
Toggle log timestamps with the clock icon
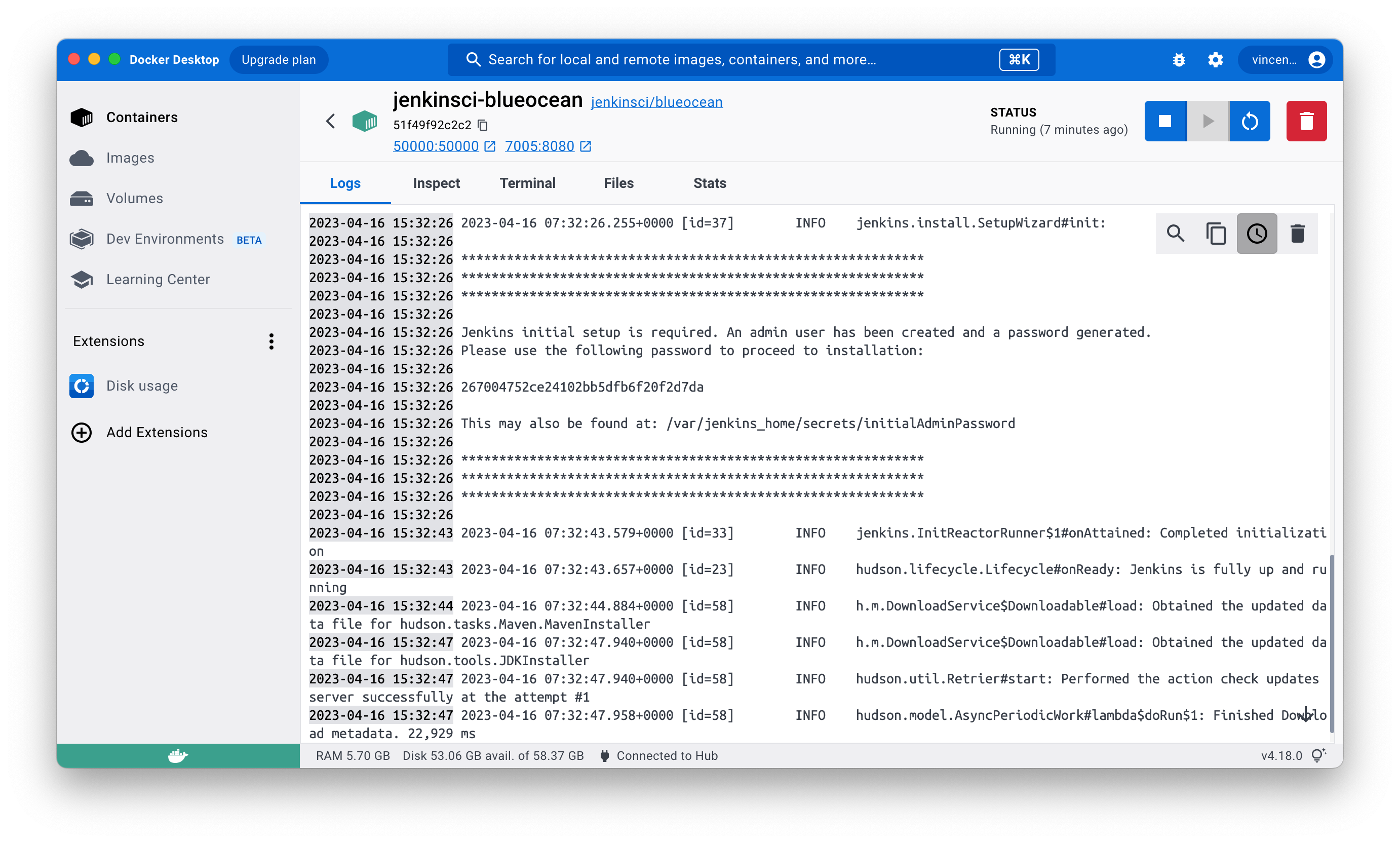point(1256,234)
